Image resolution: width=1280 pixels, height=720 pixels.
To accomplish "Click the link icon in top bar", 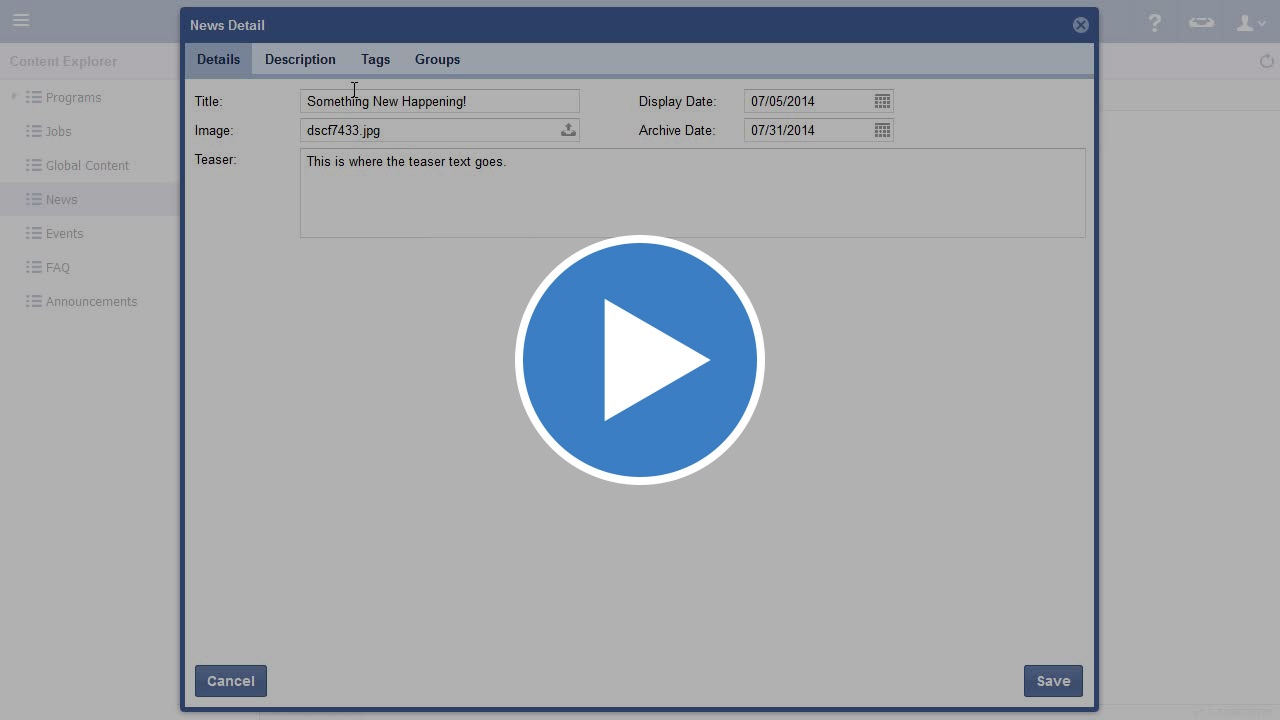I will pos(1201,22).
